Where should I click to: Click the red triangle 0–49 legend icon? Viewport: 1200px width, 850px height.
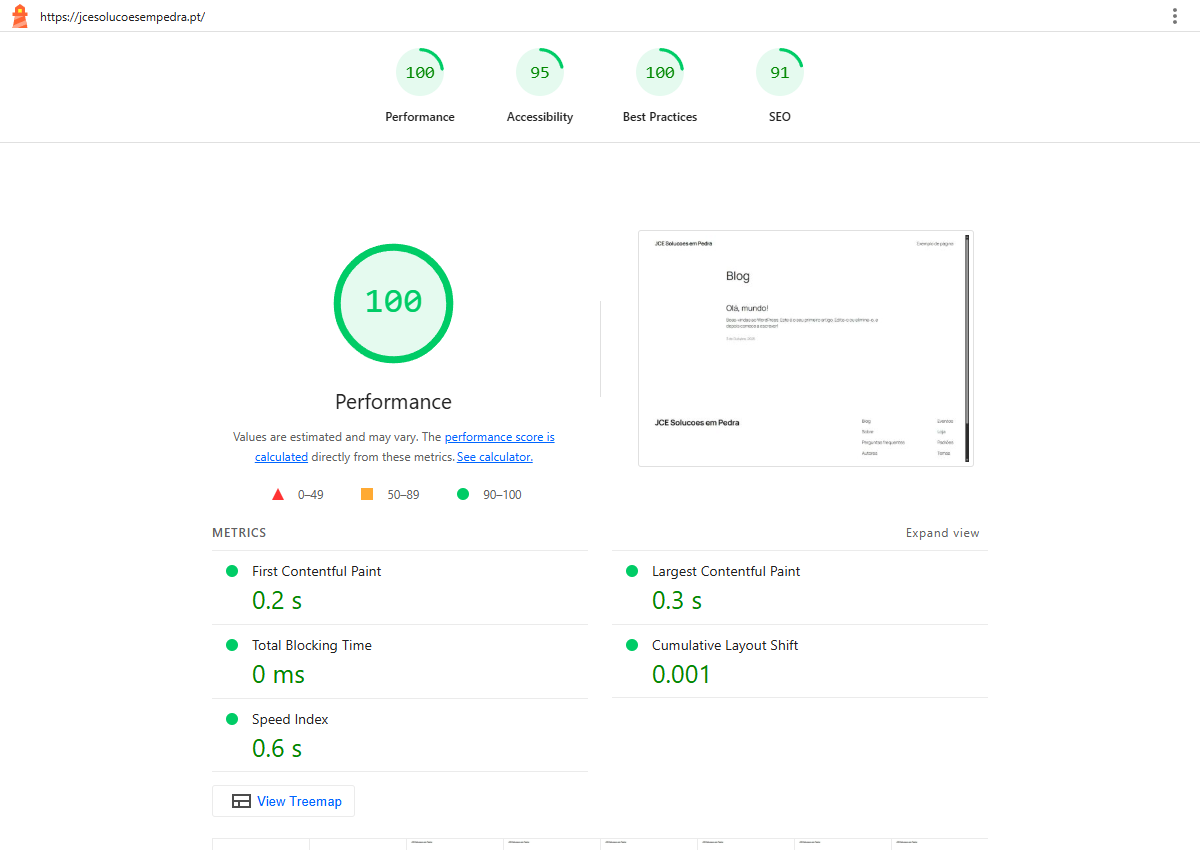[279, 494]
